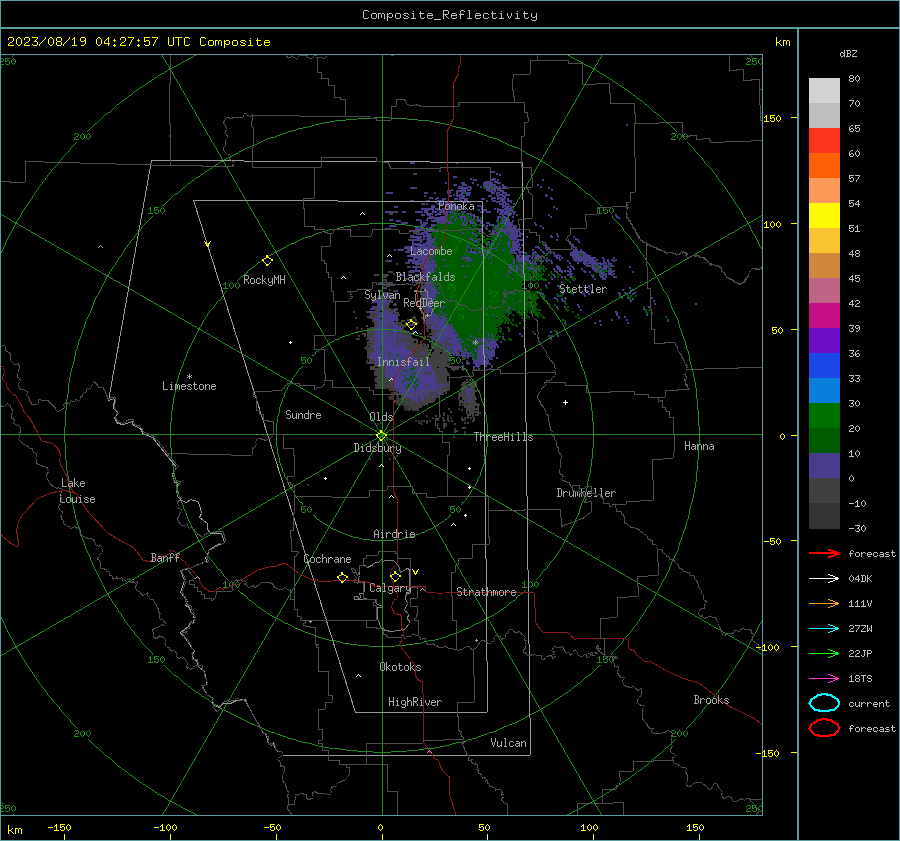Click the Hanna label
Image resolution: width=900 pixels, height=841 pixels.
coord(699,446)
